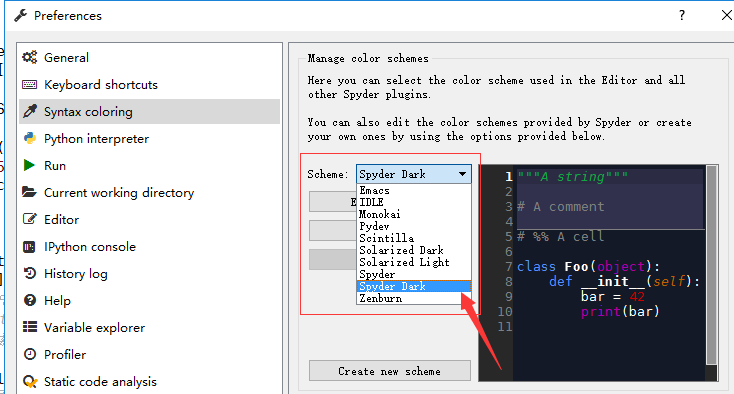This screenshot has width=734, height=394.
Task: Open Python interpreter settings
Action: [x=149, y=139]
